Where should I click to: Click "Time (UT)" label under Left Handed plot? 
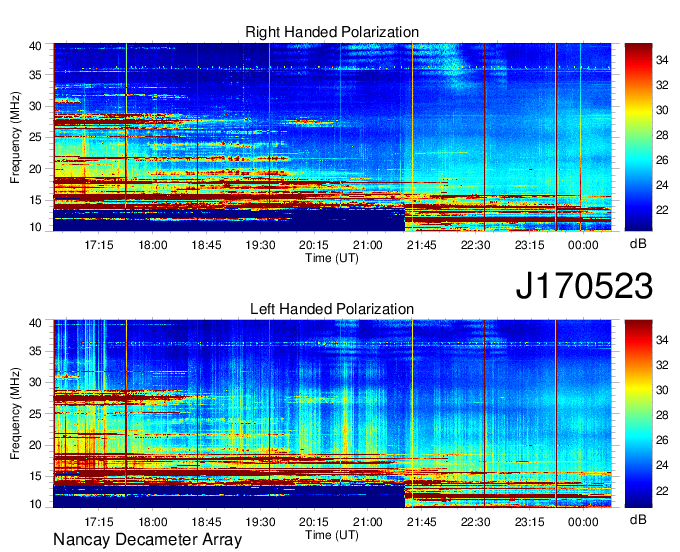332,535
